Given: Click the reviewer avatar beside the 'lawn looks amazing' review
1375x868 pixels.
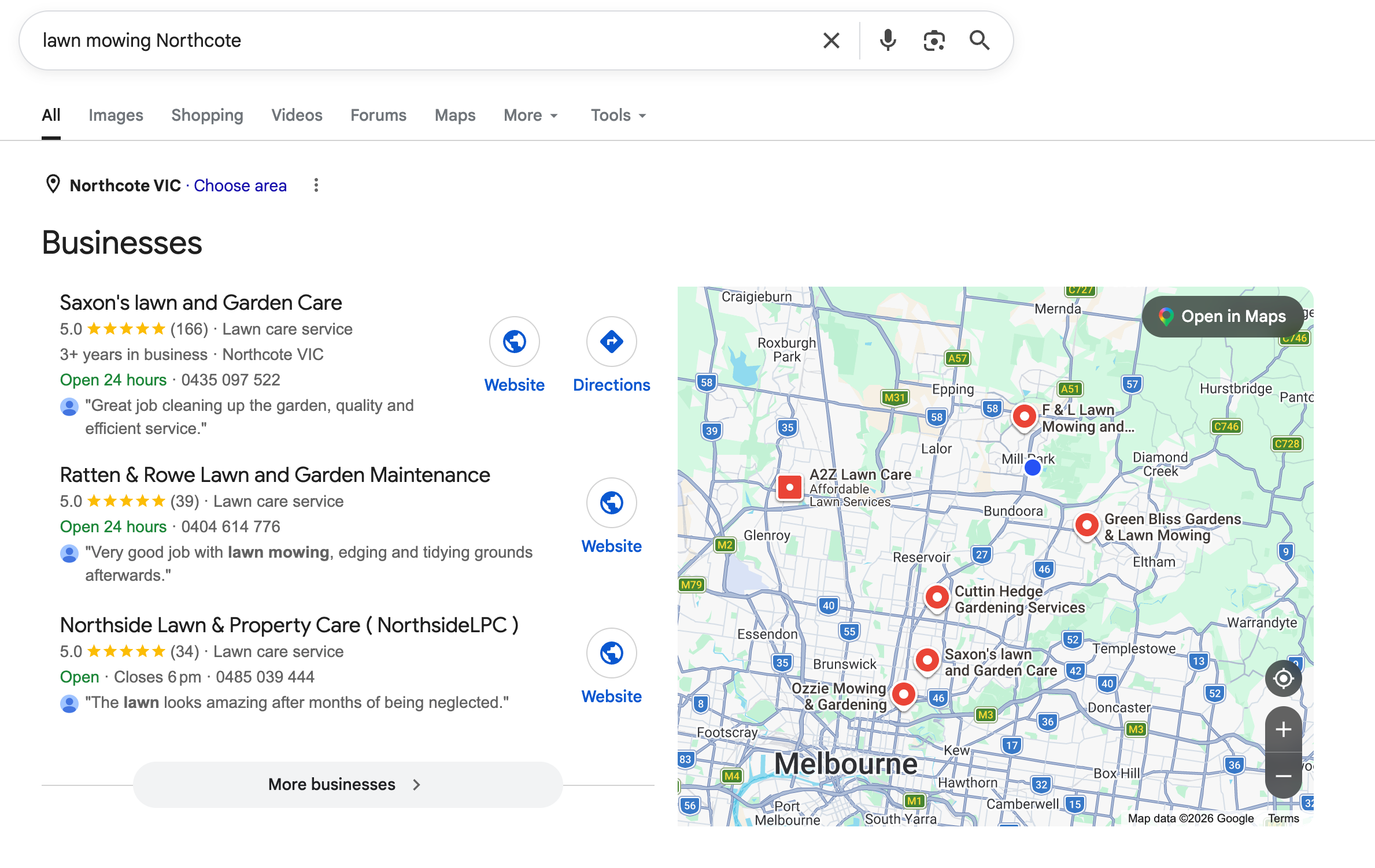Looking at the screenshot, I should [69, 704].
